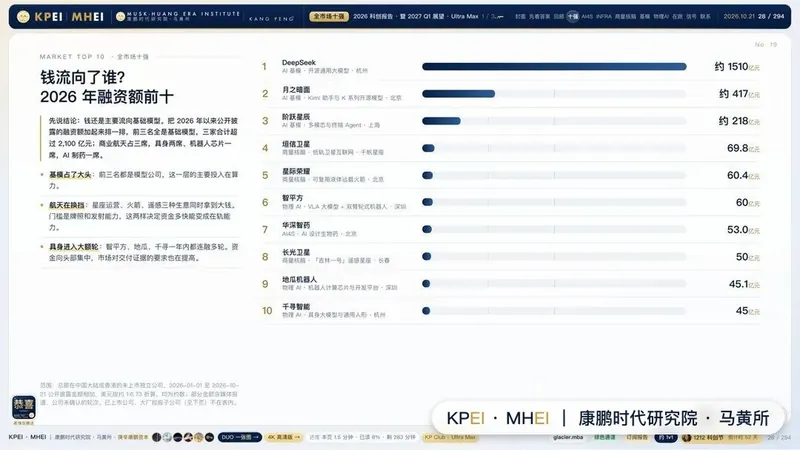800x450 pixels.
Task: Click the 钱流向了谁? headline
Action: [83, 78]
